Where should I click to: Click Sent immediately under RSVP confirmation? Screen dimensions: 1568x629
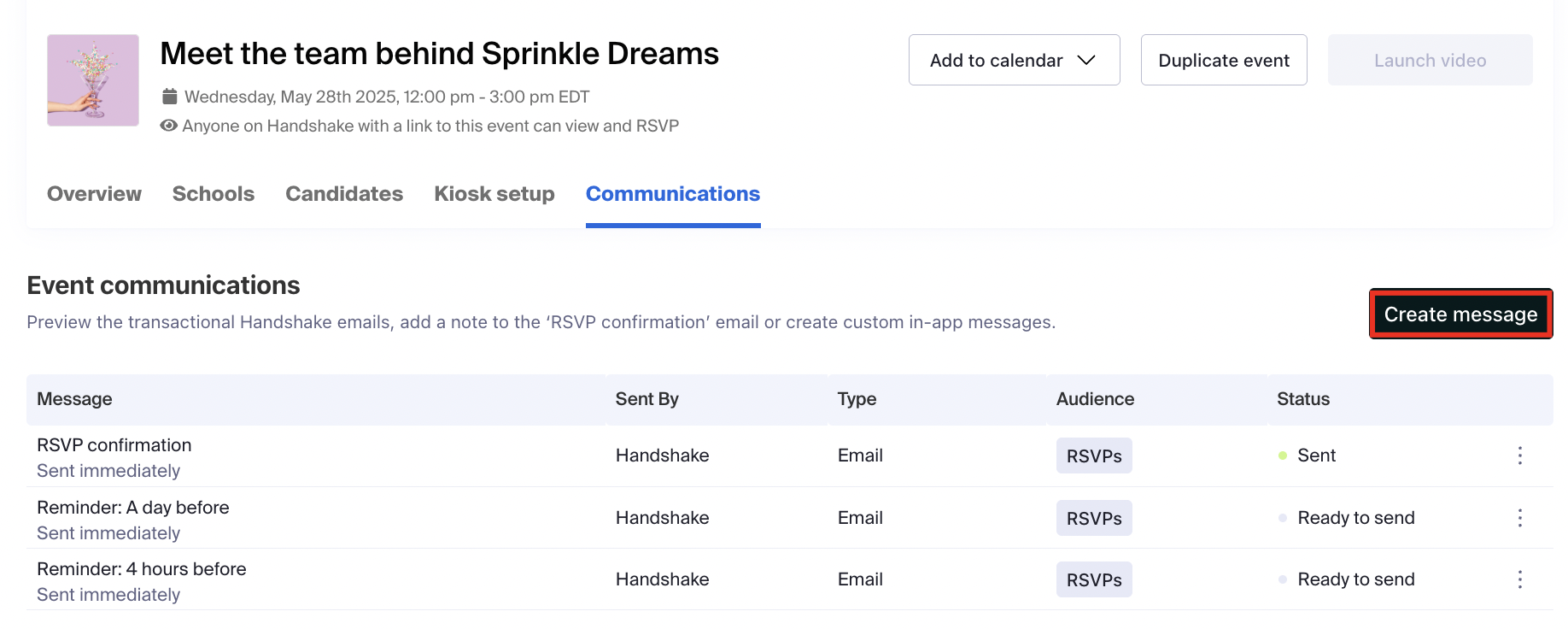[108, 471]
